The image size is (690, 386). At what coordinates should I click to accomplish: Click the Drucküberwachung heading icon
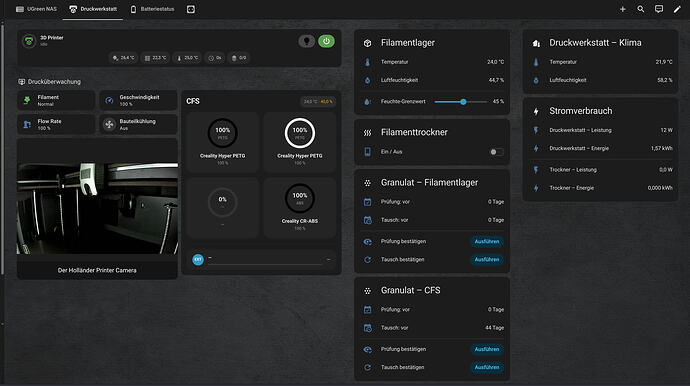pyautogui.click(x=22, y=81)
